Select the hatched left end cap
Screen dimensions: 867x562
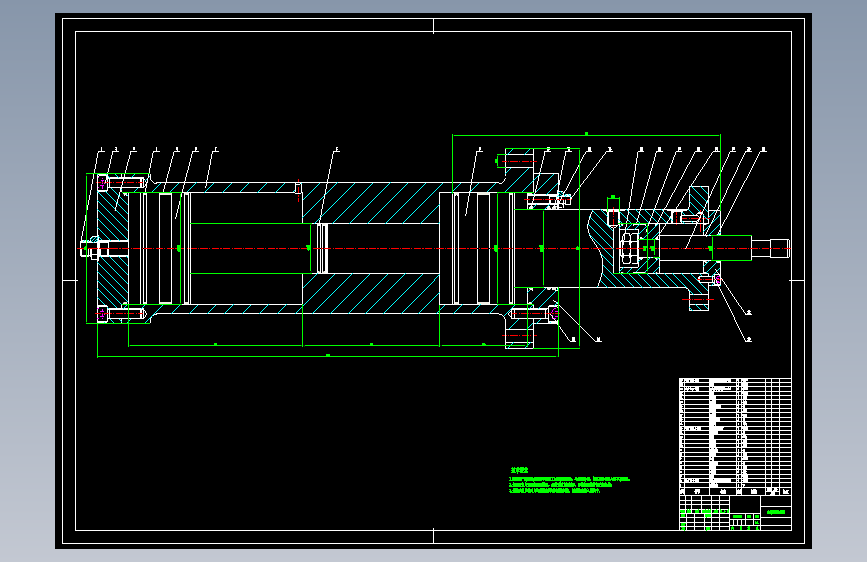(113, 248)
